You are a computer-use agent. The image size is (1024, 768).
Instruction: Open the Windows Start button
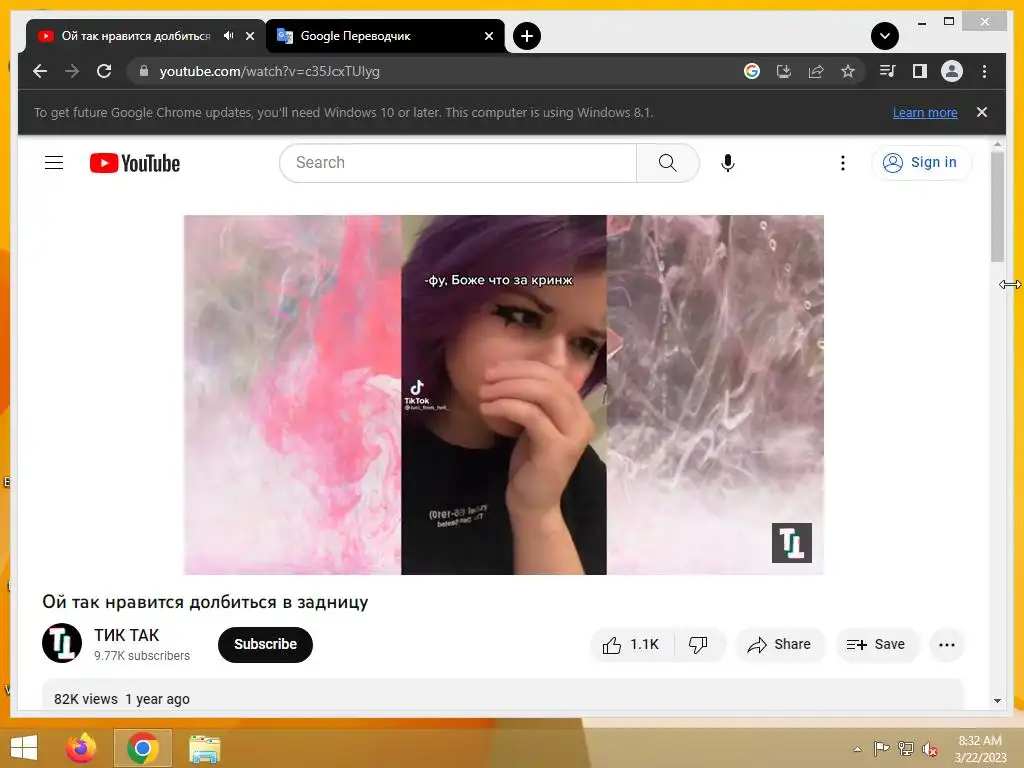click(x=24, y=748)
